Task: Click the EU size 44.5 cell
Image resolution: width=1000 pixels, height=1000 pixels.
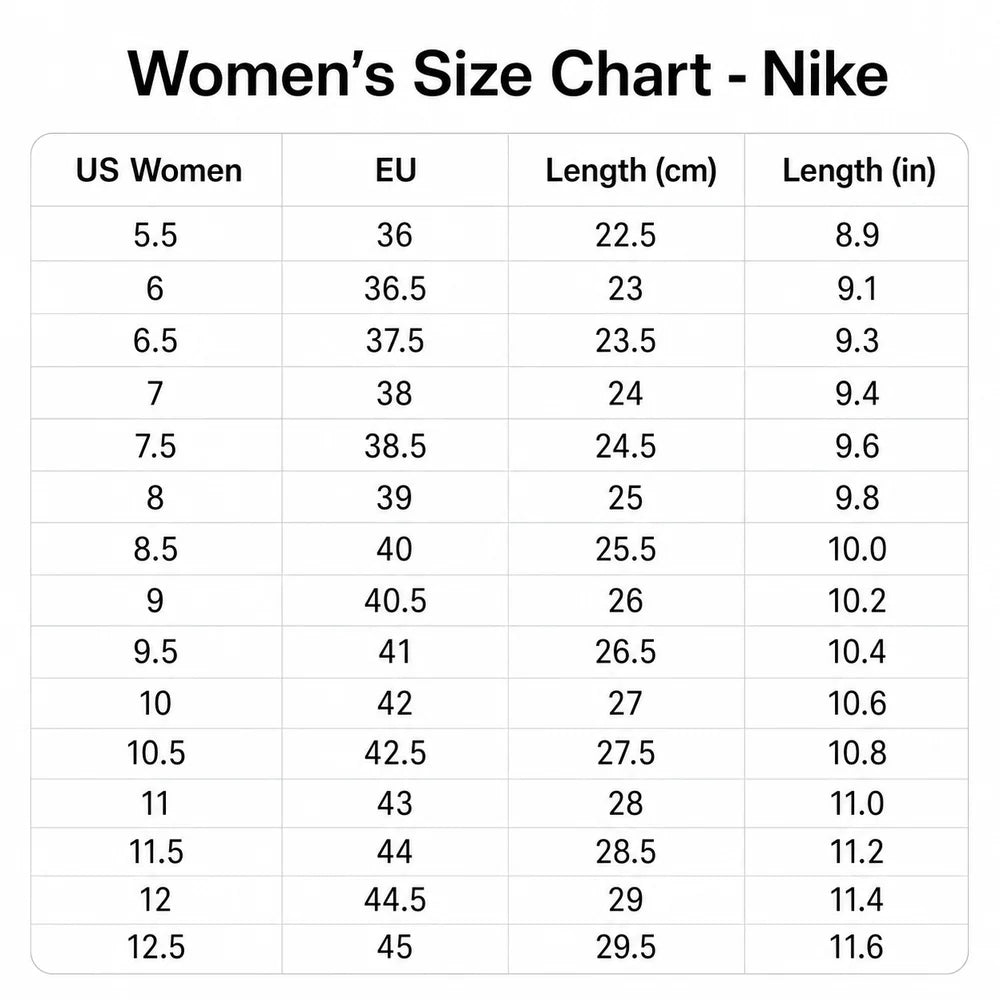Action: click(x=395, y=900)
